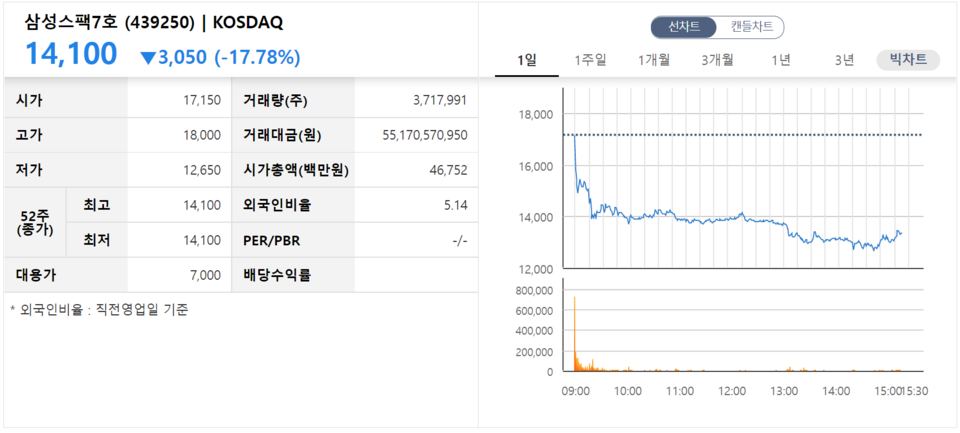The height and width of the screenshot is (433, 960).
Task: Click the current price 14,100
Action: [x=71, y=54]
